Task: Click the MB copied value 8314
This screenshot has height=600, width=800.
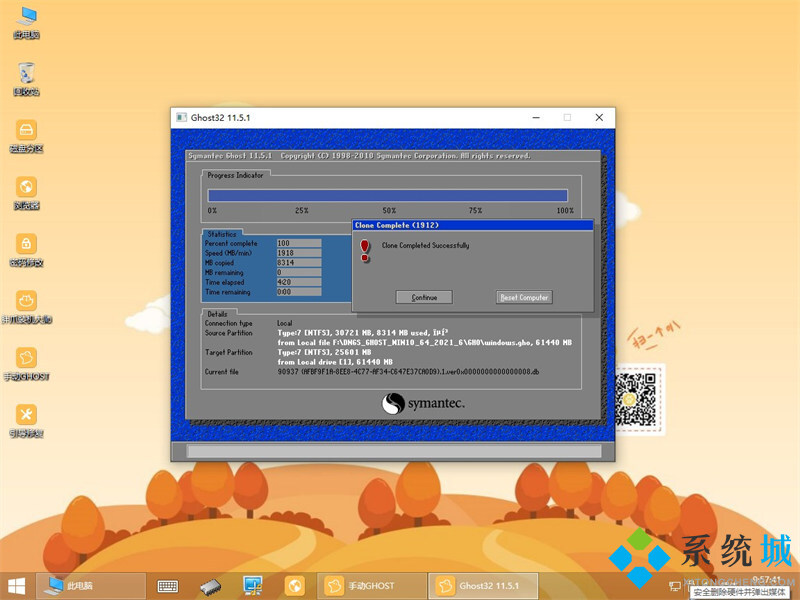Action: click(x=299, y=263)
